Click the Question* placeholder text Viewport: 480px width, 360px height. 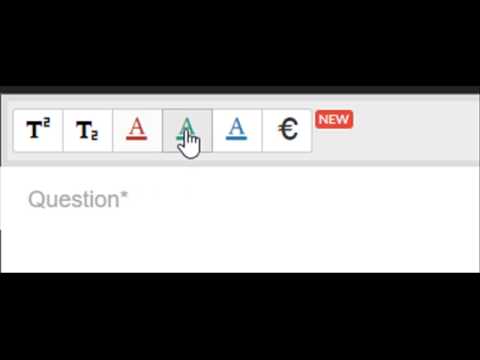pyautogui.click(x=78, y=199)
